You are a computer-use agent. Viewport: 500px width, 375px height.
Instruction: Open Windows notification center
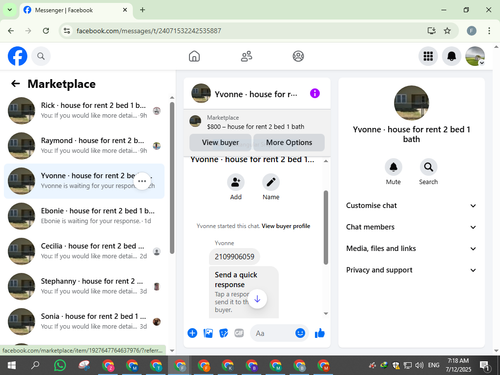[485, 366]
